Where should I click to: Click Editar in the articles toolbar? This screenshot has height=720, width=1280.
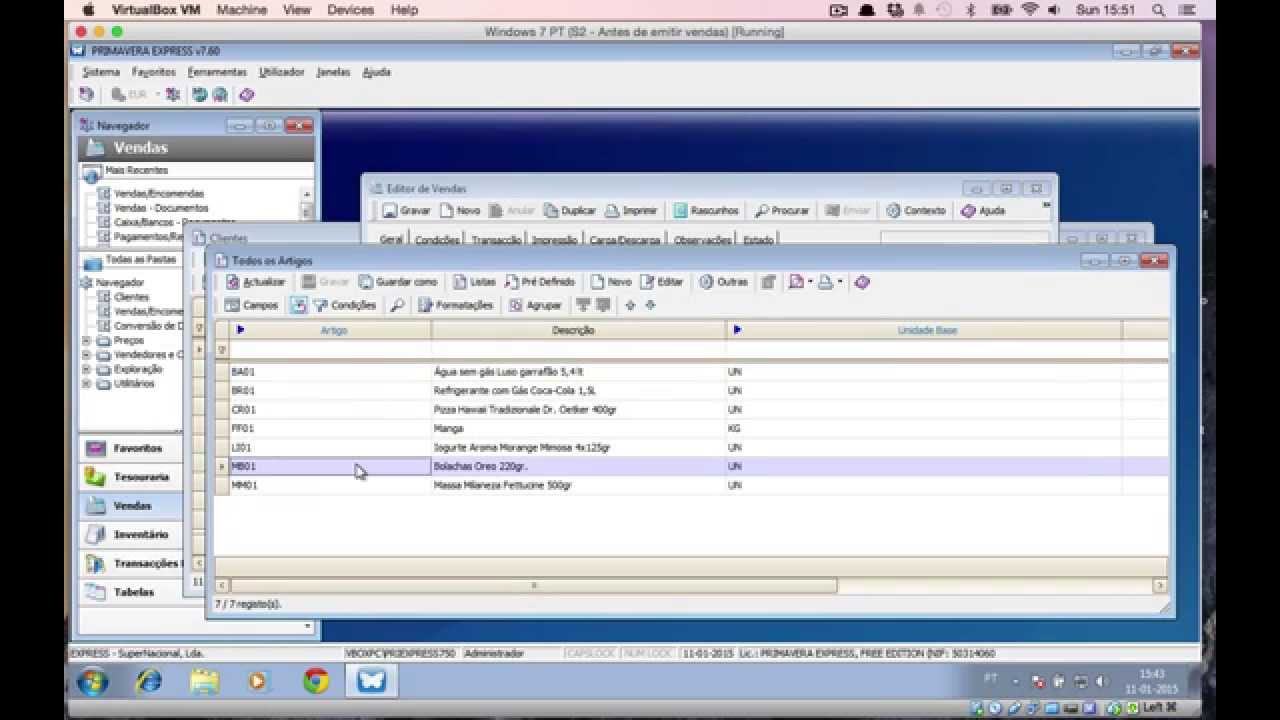tap(662, 282)
